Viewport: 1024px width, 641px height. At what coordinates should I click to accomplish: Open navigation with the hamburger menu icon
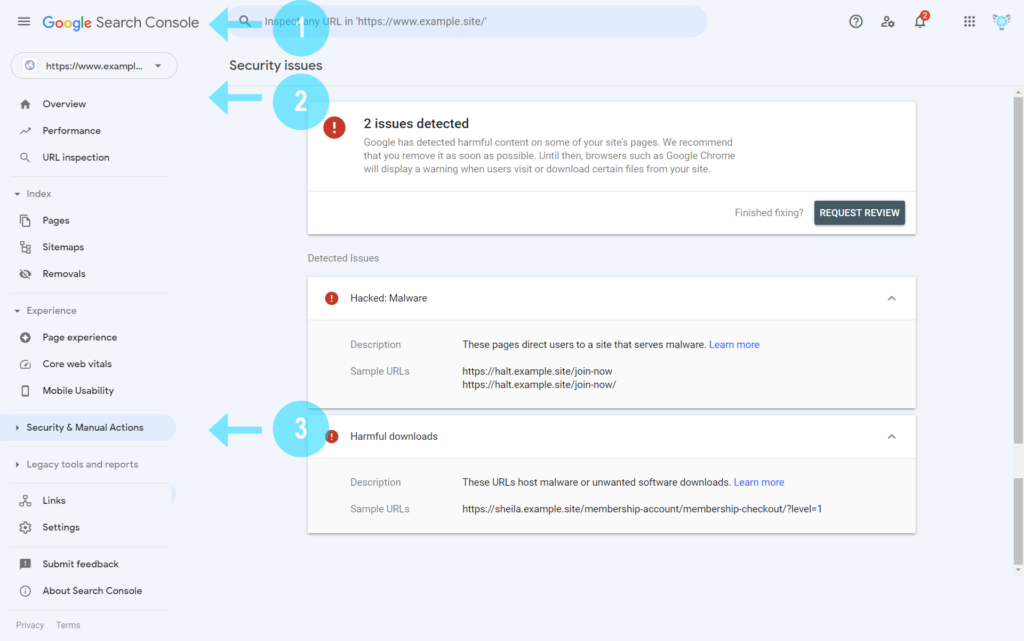pyautogui.click(x=24, y=21)
